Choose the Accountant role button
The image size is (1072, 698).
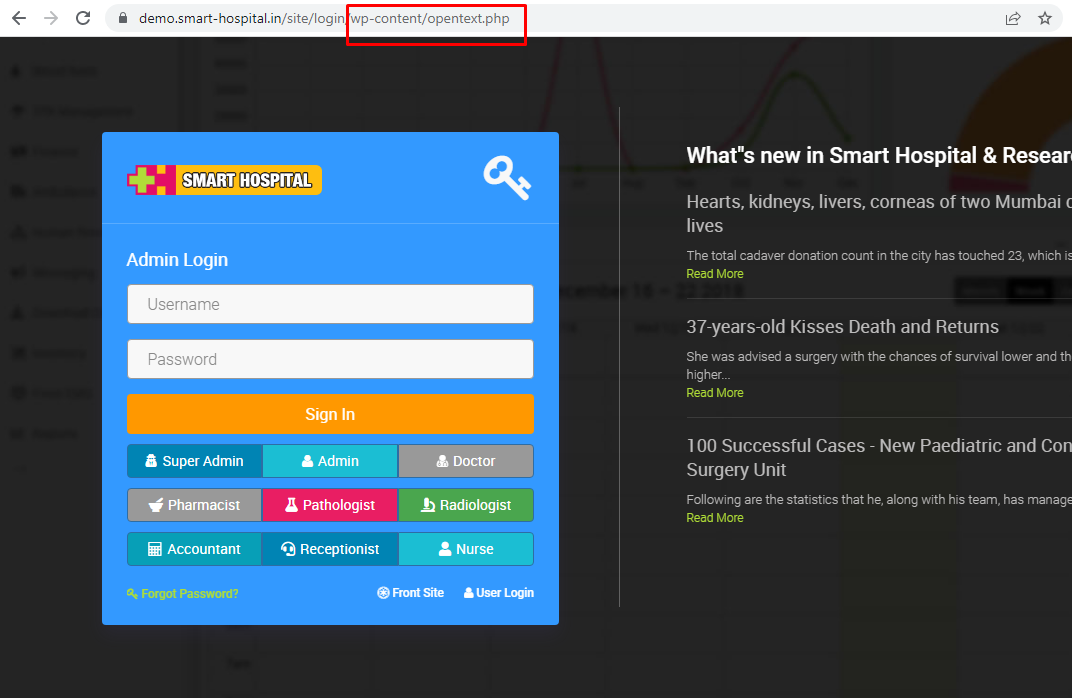195,549
